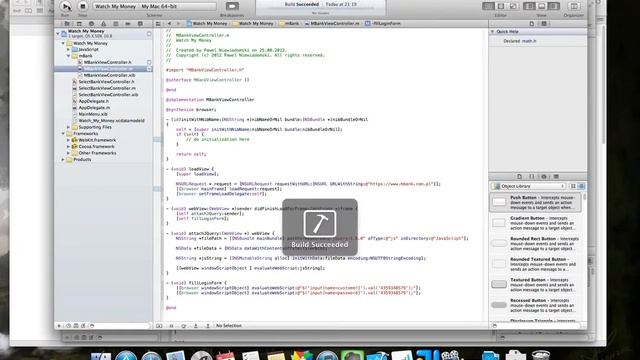Show the Breakpoint navigator
The height and width of the screenshot is (360, 640).
(x=128, y=24)
